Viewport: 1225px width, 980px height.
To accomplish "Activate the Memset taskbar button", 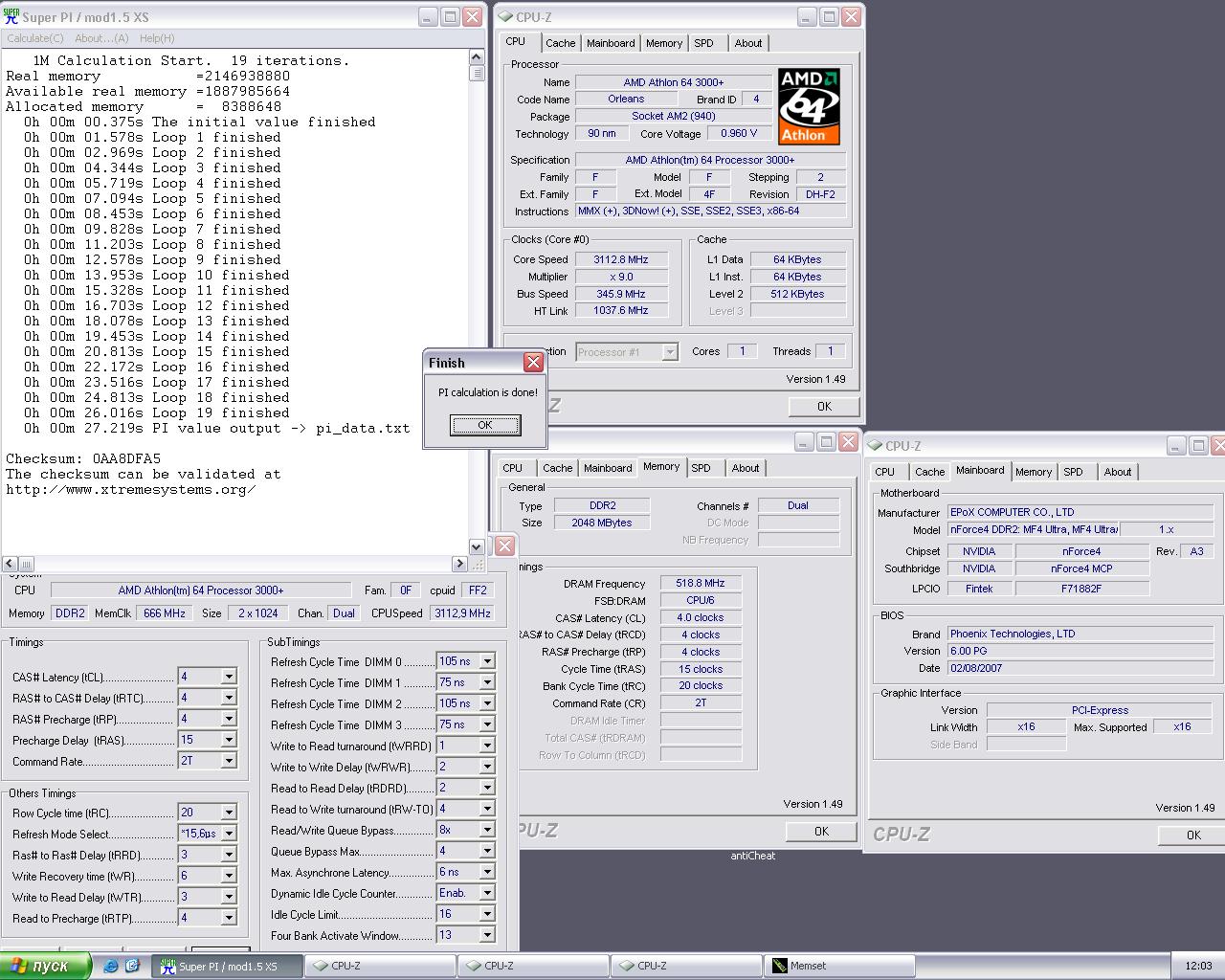I will (x=839, y=966).
